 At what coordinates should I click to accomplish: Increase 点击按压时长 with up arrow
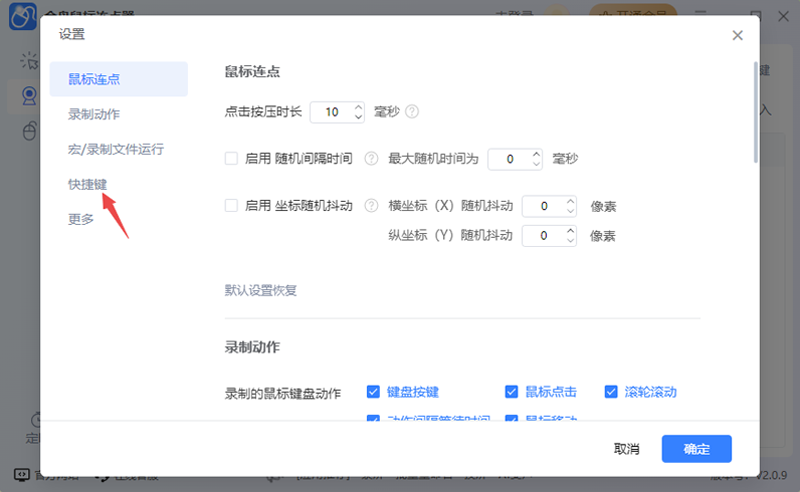(x=359, y=107)
